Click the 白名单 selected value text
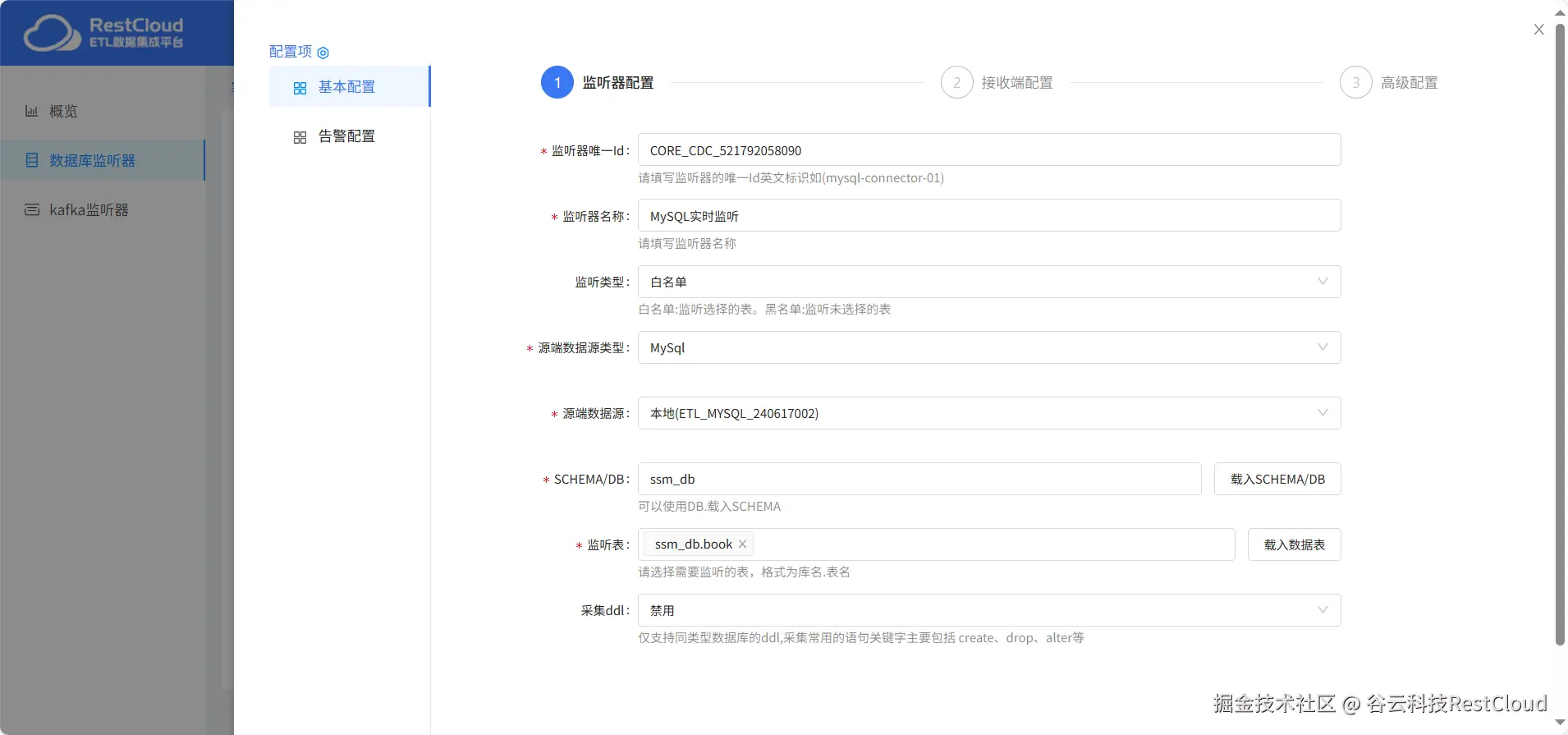The width and height of the screenshot is (1568, 735). click(668, 282)
